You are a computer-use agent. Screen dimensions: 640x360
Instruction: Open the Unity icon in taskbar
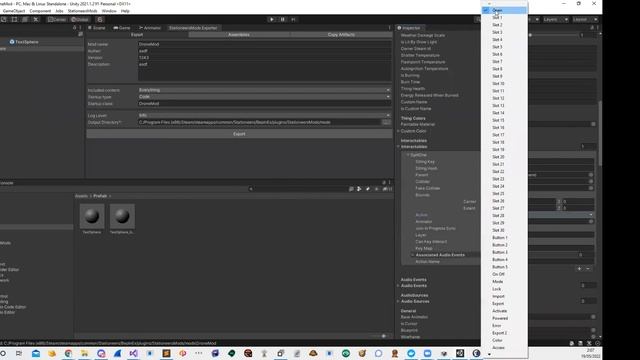tap(460, 353)
